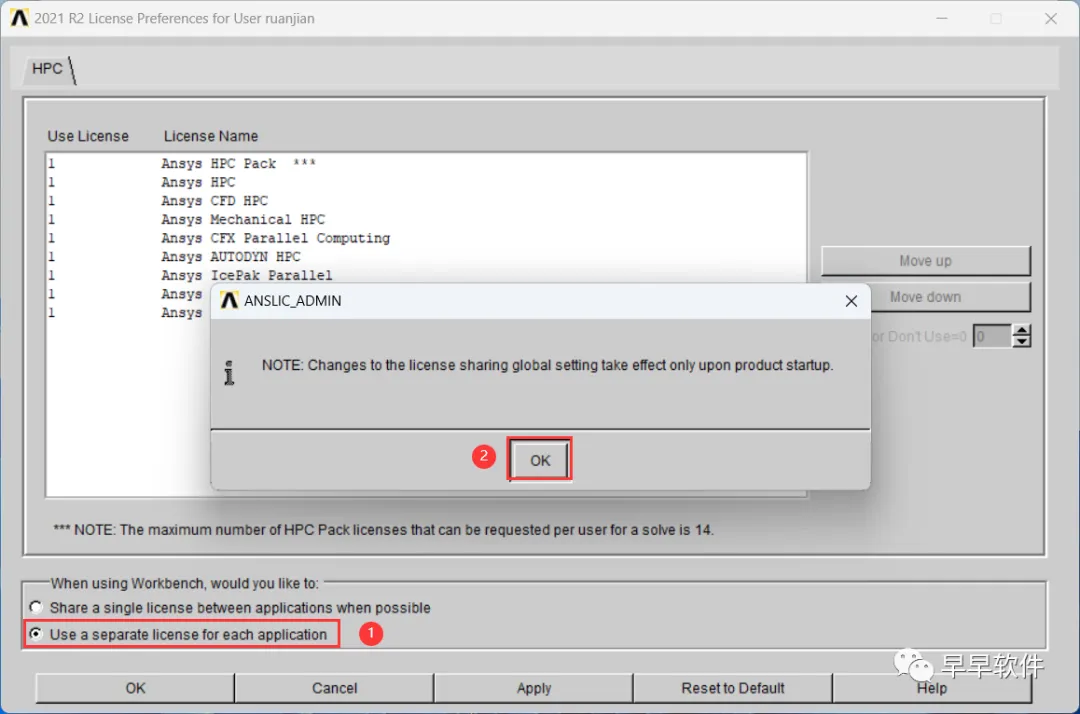Decrease the Use/Don't Use spinner value
Viewport: 1080px width, 714px height.
pyautogui.click(x=1021, y=342)
